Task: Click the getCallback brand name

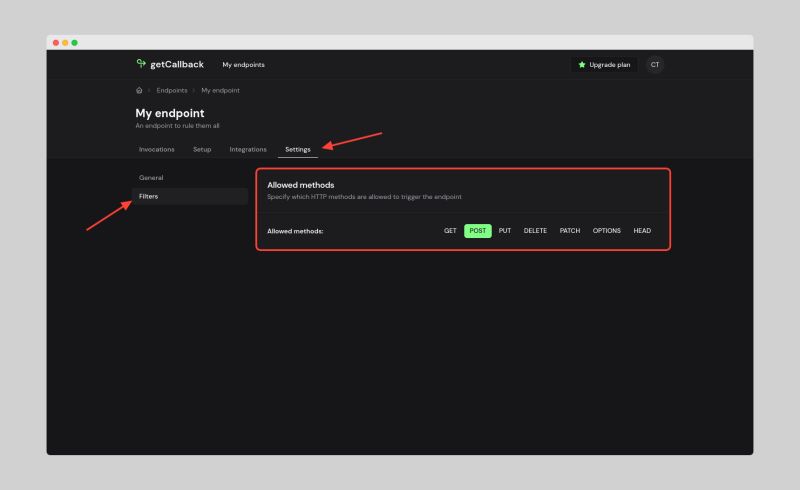Action: (177, 64)
